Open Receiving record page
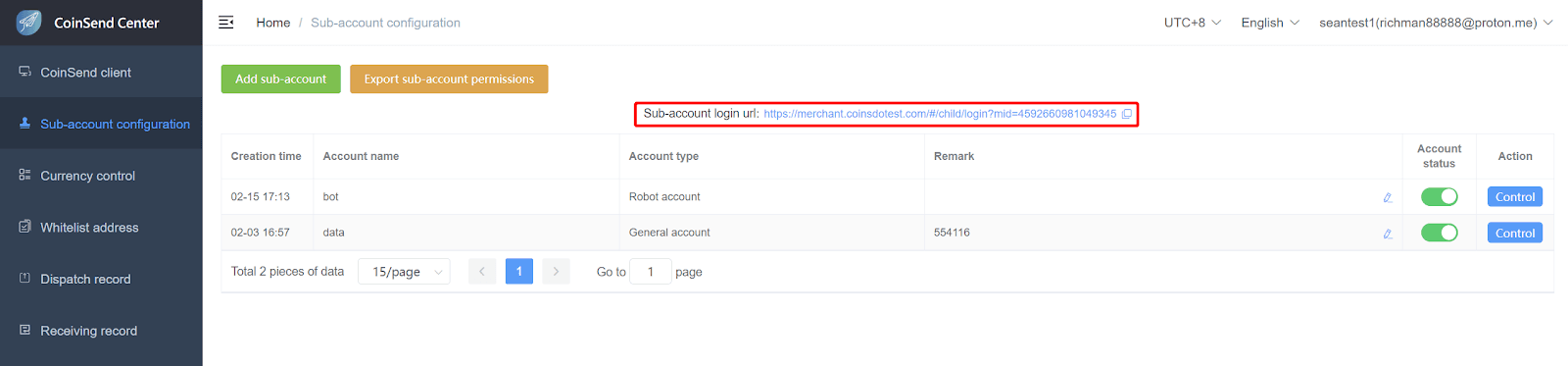 101,331
